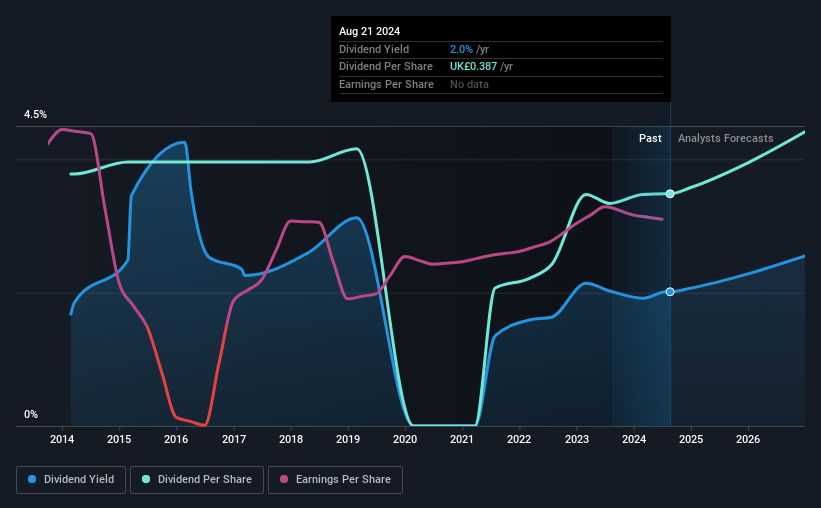Click the teal Dividend Per Share legend dot
The image size is (821, 508).
146,479
